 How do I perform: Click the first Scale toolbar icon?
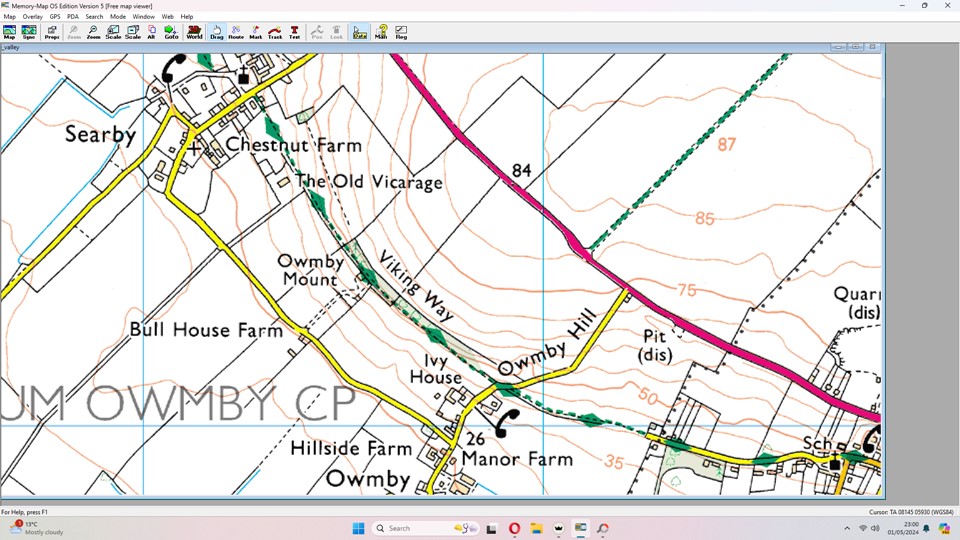pyautogui.click(x=113, y=32)
